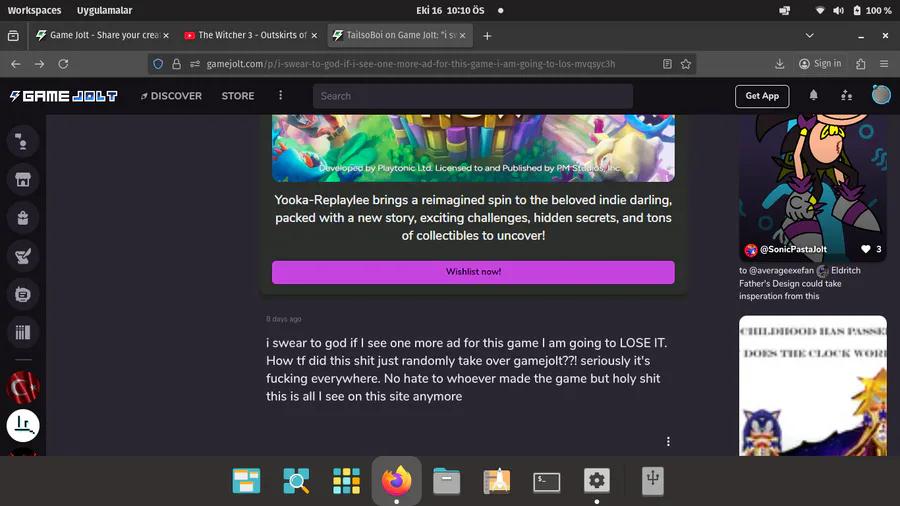This screenshot has width=900, height=506.
Task: Open site permissions icon in address bar
Action: coord(195,64)
